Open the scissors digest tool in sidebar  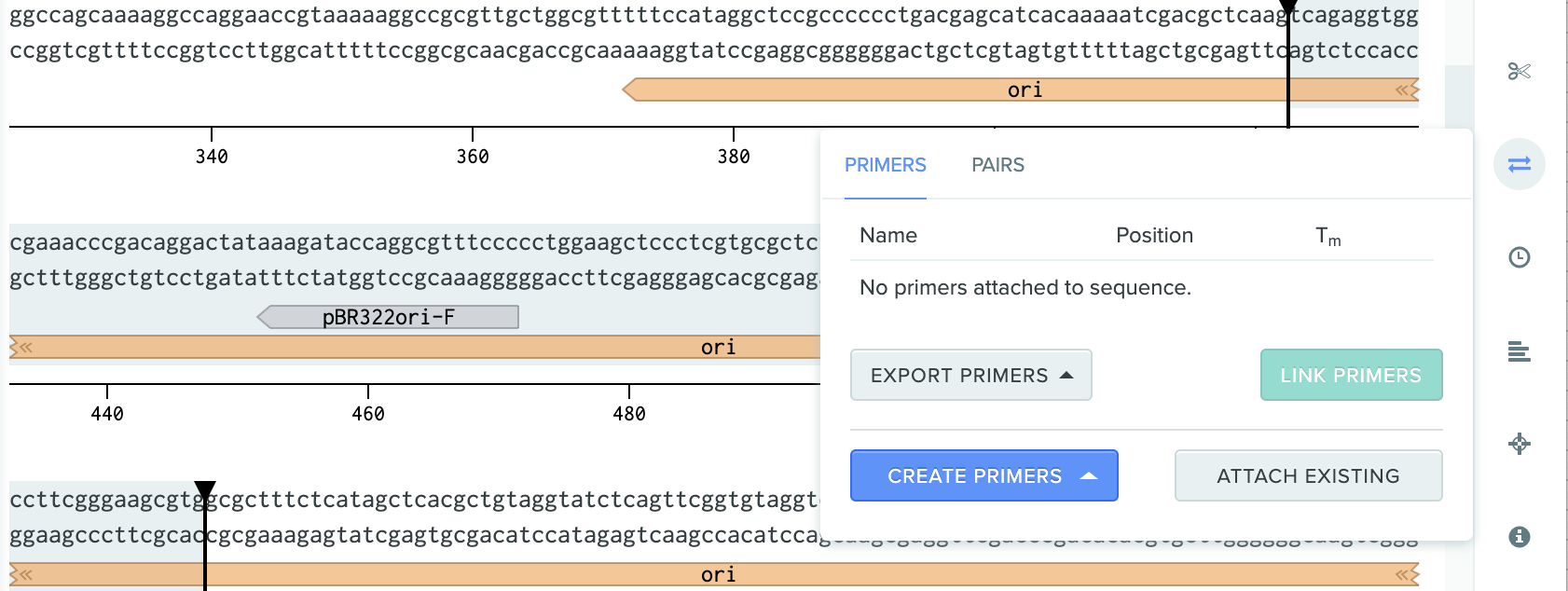tap(1520, 71)
